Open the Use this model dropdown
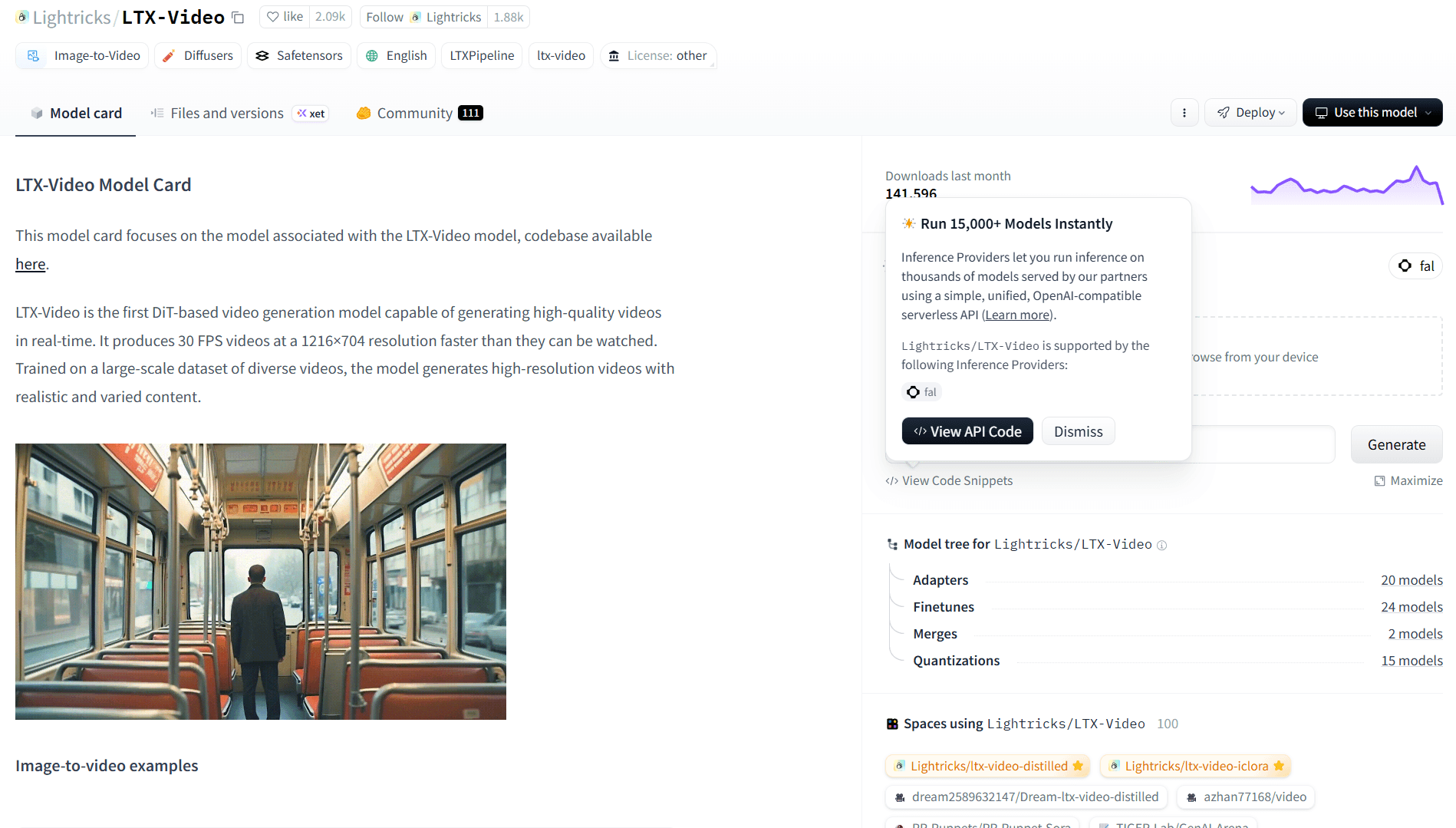 point(1372,113)
